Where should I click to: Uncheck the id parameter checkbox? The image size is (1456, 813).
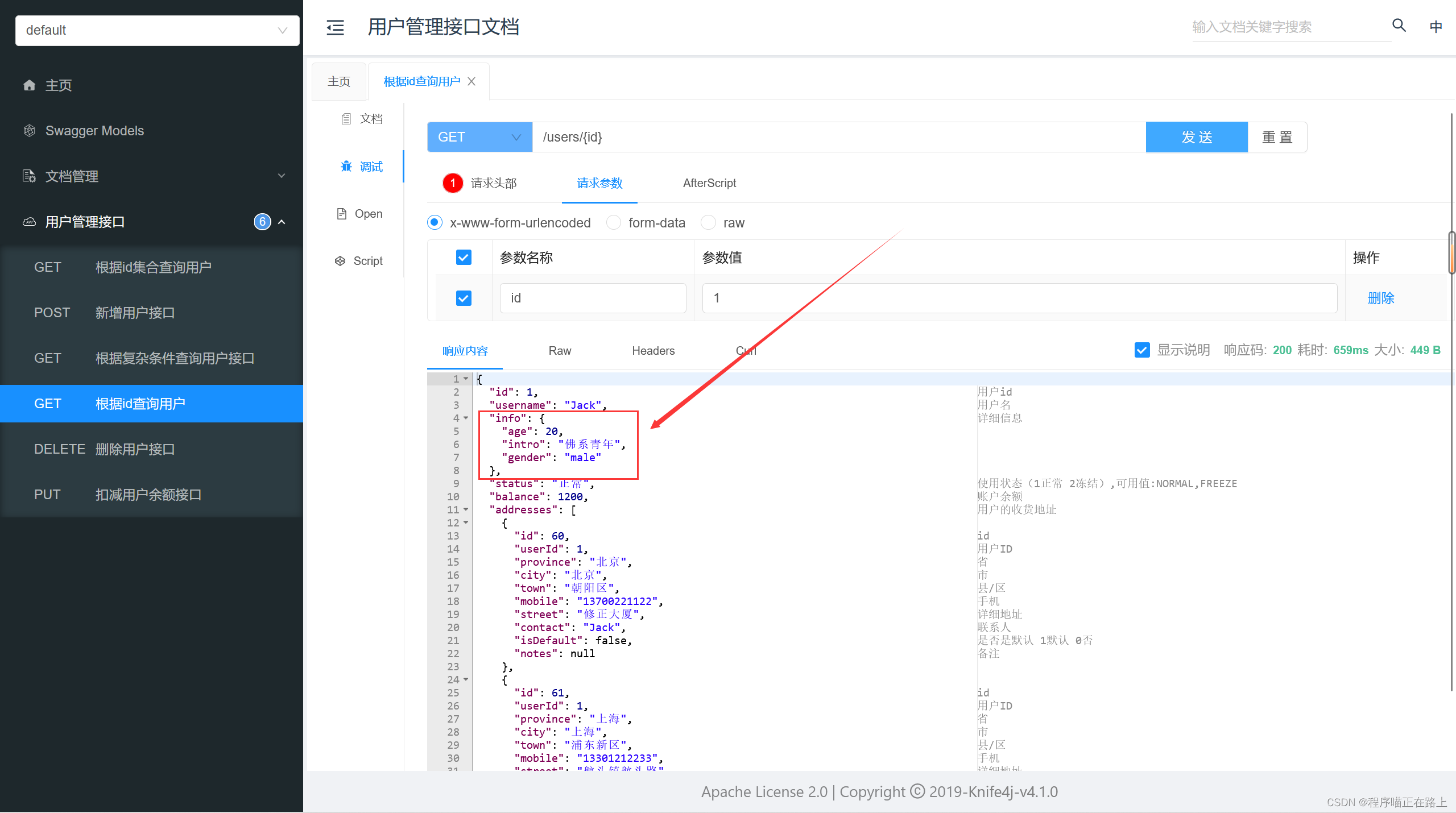click(x=464, y=298)
